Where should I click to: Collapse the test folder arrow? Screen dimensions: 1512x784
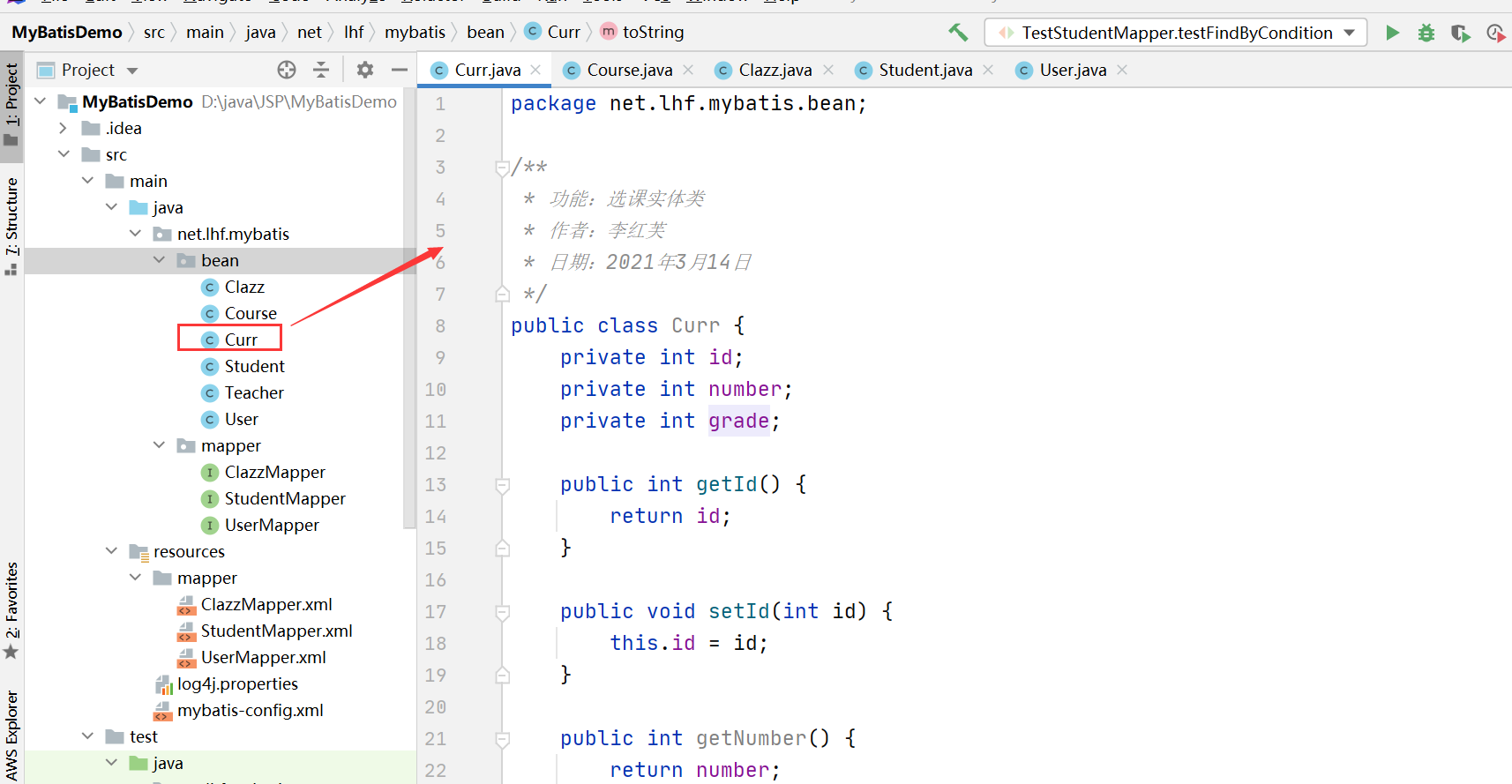click(x=87, y=736)
